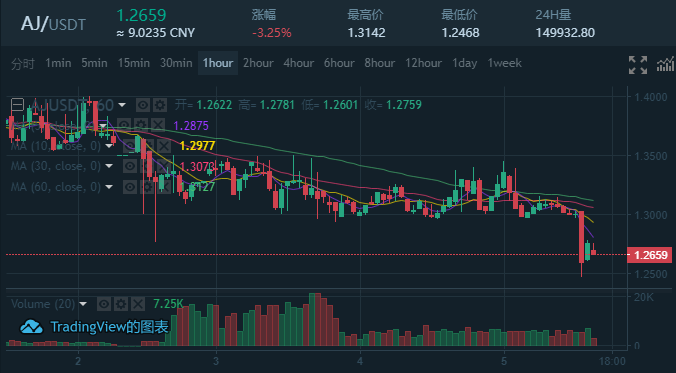Toggle visibility of AJUSDT price series

point(143,105)
